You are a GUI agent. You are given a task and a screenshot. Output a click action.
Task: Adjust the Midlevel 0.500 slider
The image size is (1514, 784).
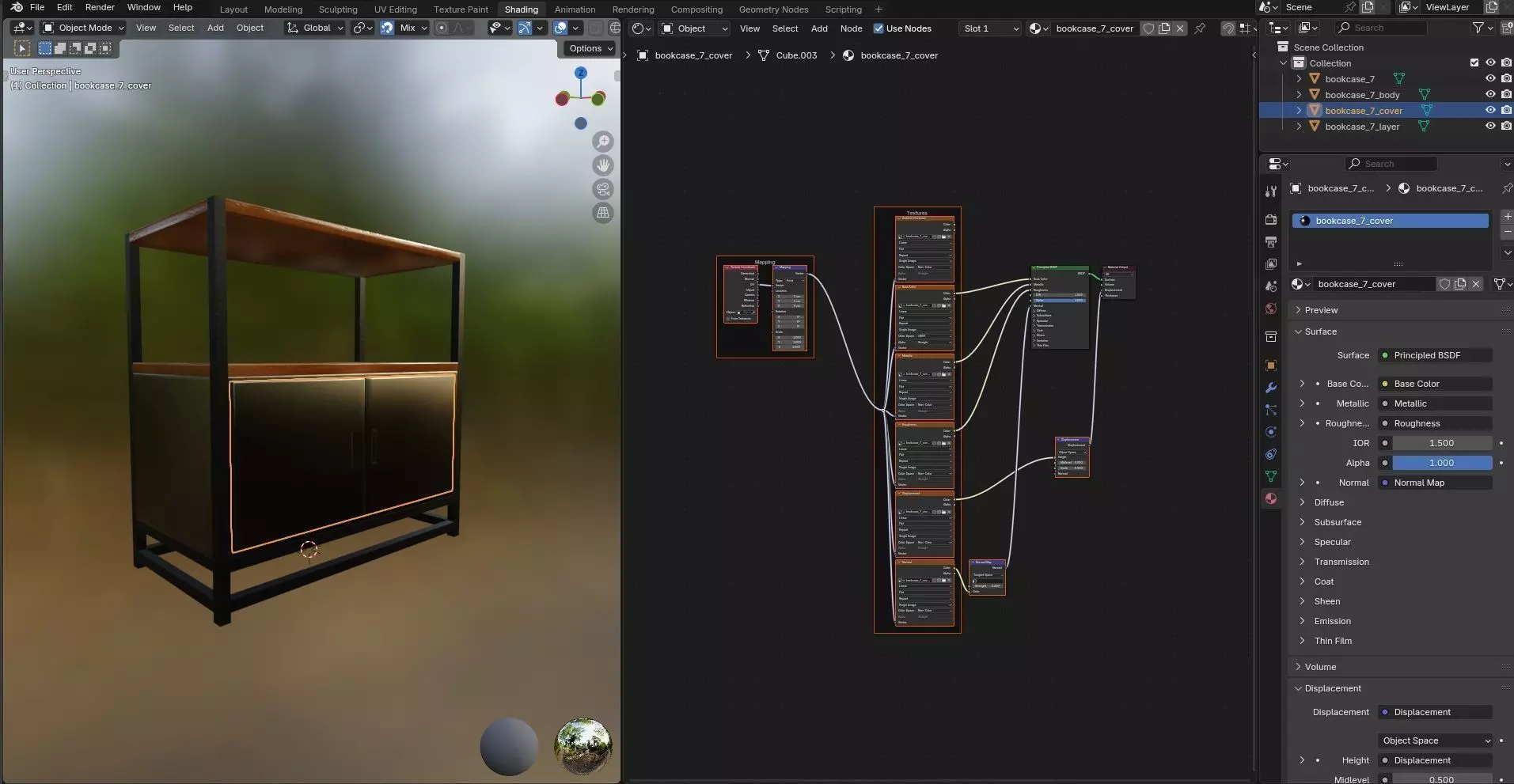(1442, 779)
